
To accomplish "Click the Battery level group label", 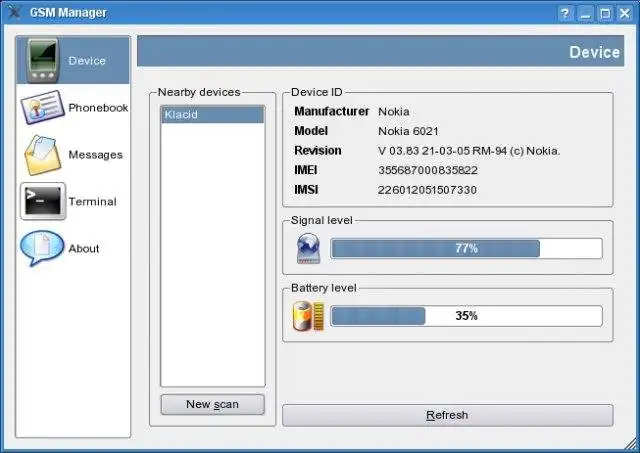I will coord(324,288).
